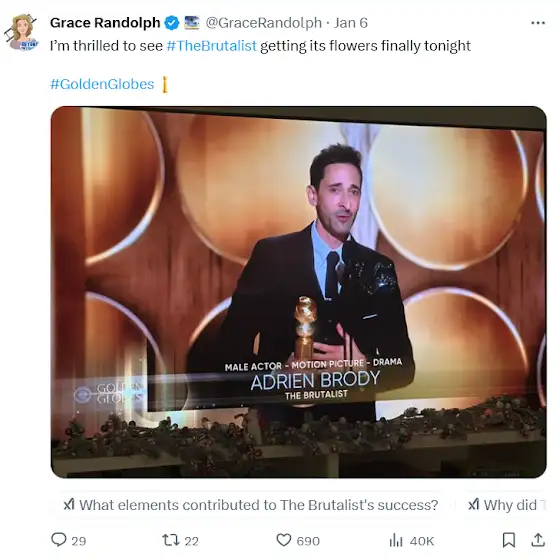Open the @GraceRandolph handle
Screen dimensions: 560x560
coord(264,23)
